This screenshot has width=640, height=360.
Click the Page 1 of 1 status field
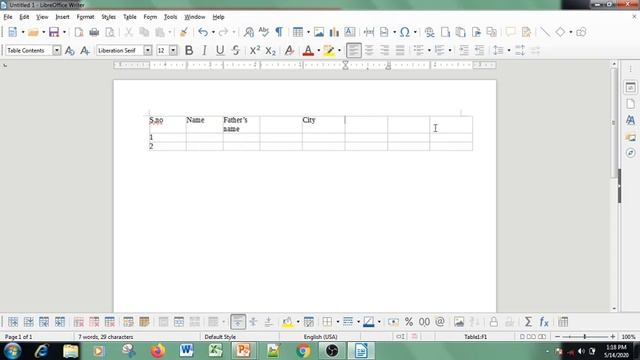pos(18,337)
